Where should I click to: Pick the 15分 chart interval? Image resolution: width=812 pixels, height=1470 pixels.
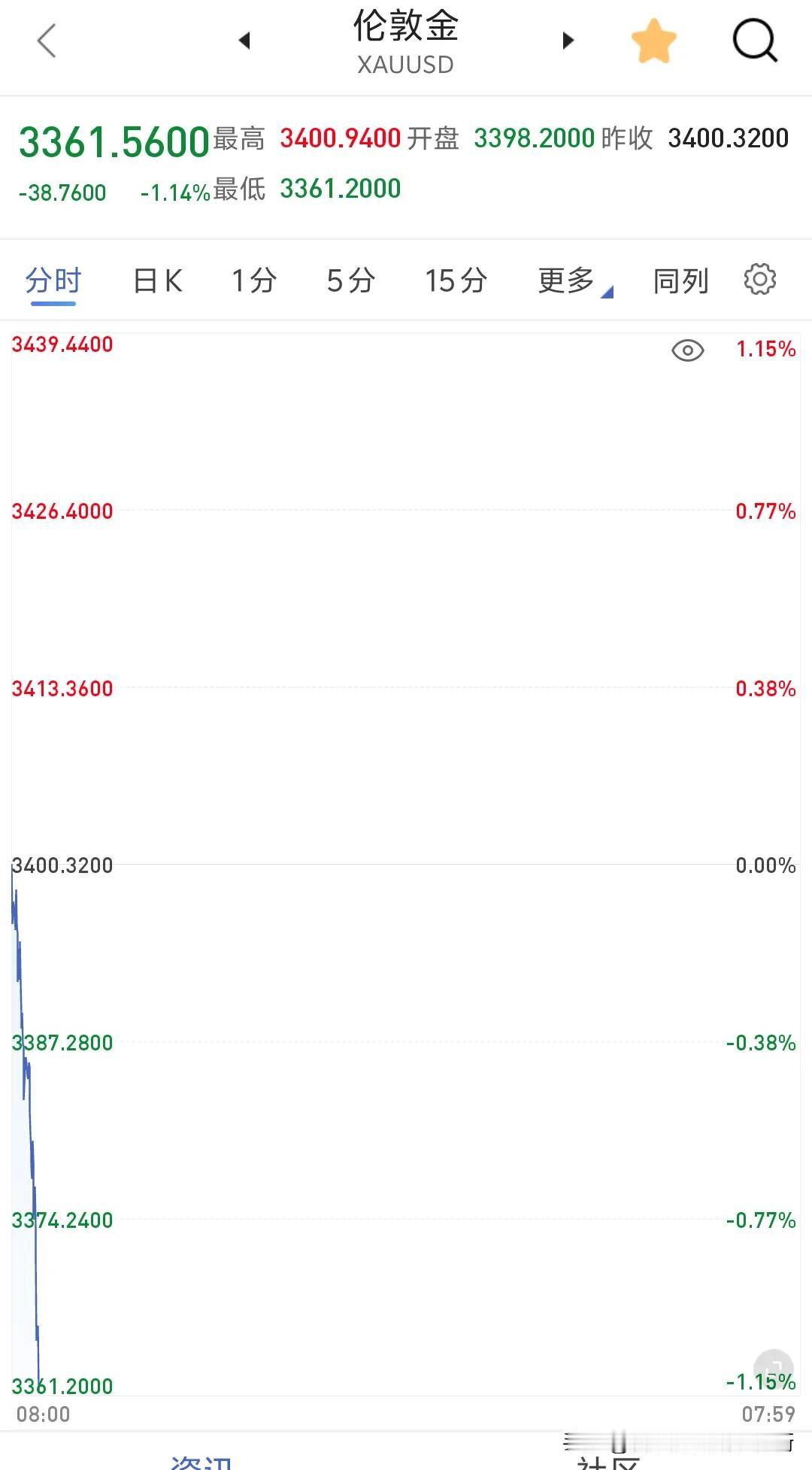click(456, 281)
